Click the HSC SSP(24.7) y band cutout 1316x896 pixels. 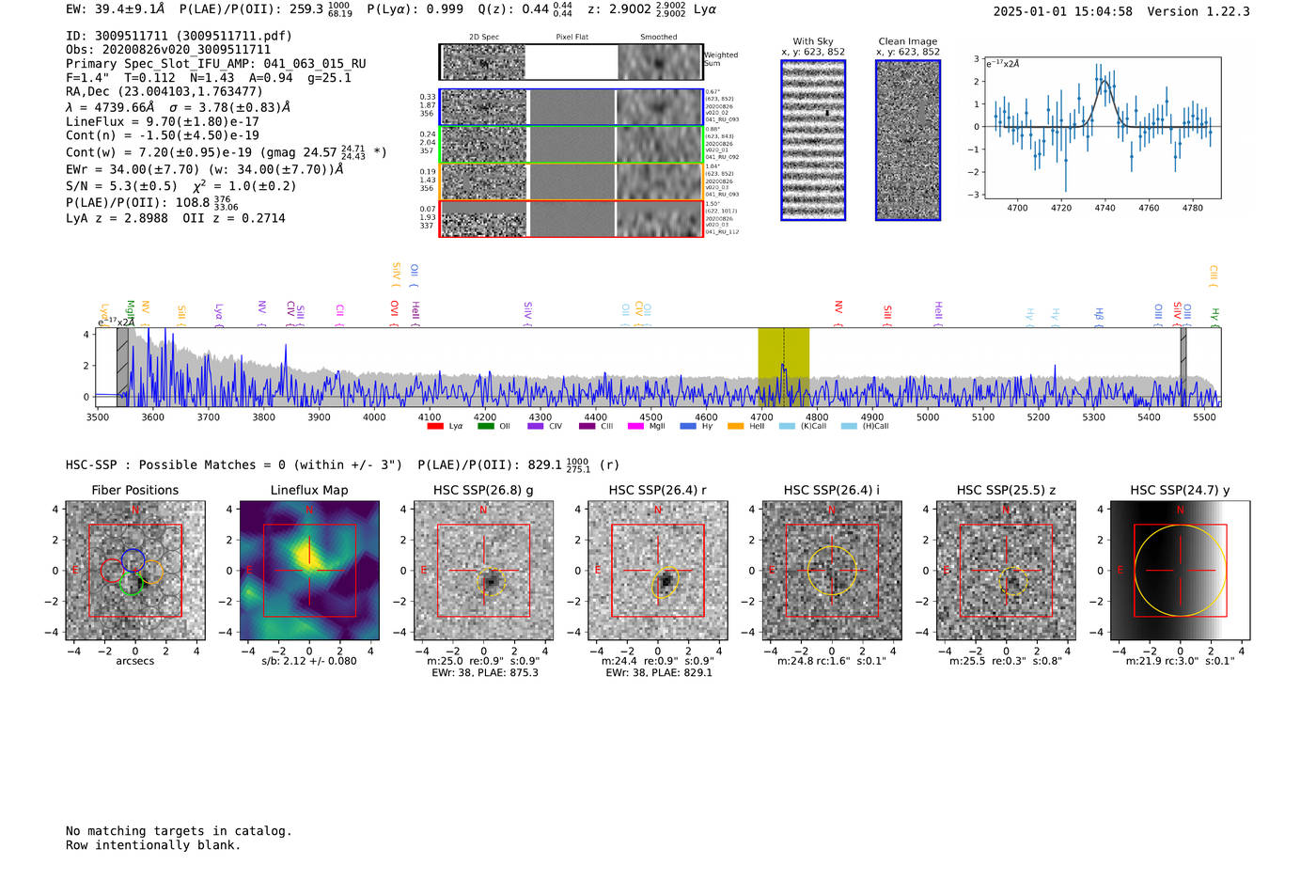[x=1181, y=571]
